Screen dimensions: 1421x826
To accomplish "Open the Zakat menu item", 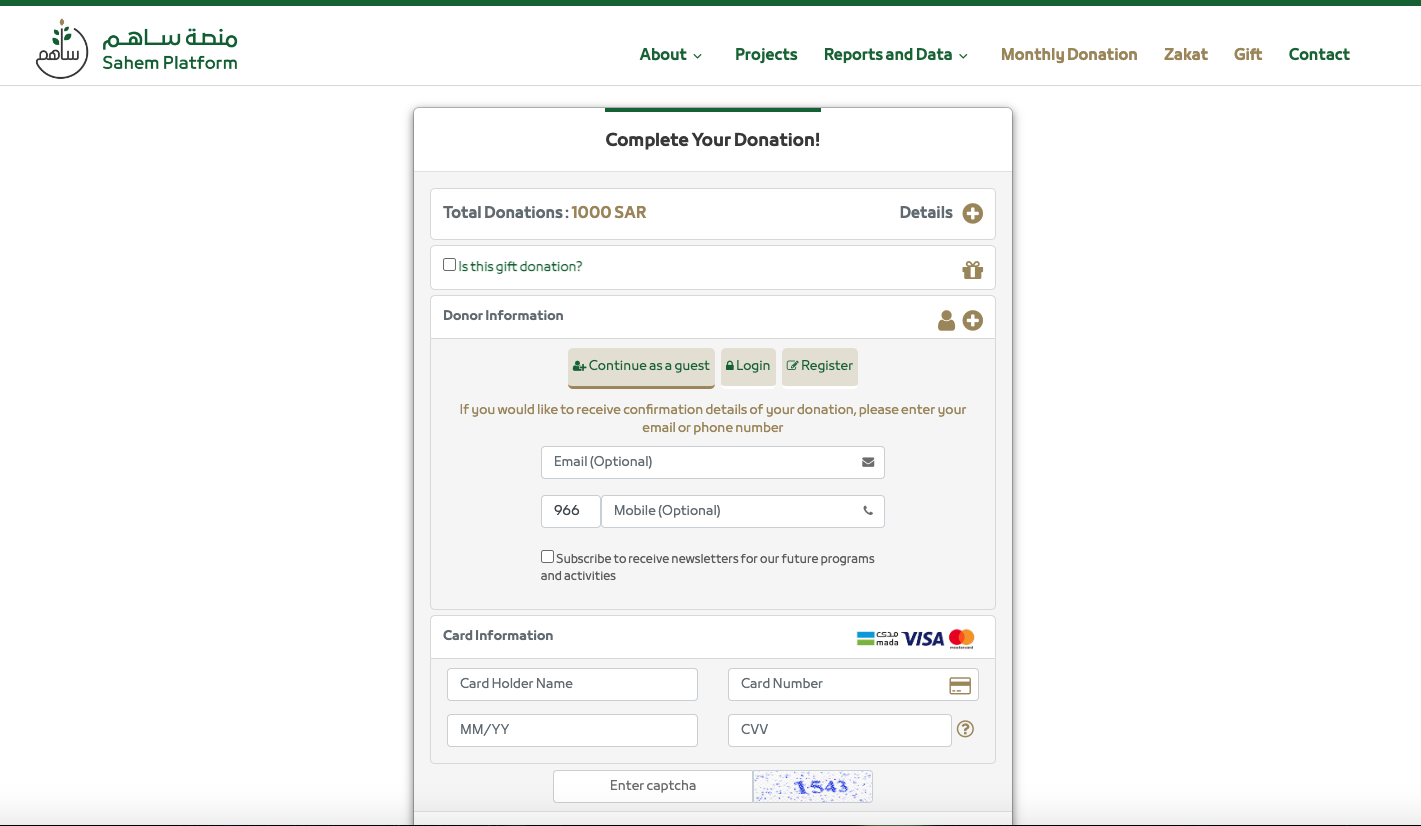I will pyautogui.click(x=1185, y=55).
